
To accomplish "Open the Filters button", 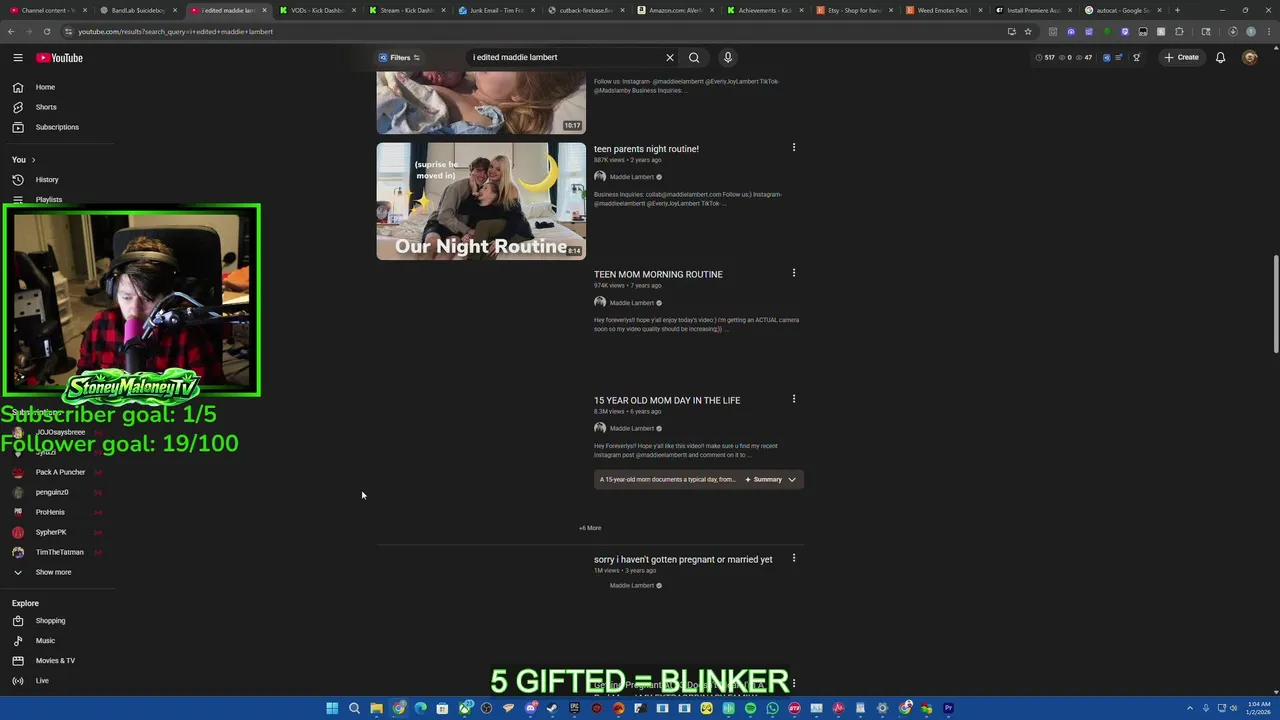I will click(x=399, y=57).
